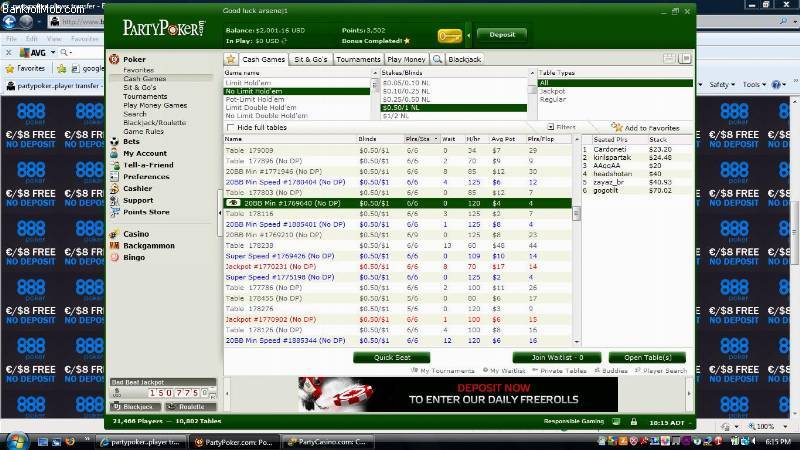
Task: Click the table list scrollbar thumb
Action: 577,213
